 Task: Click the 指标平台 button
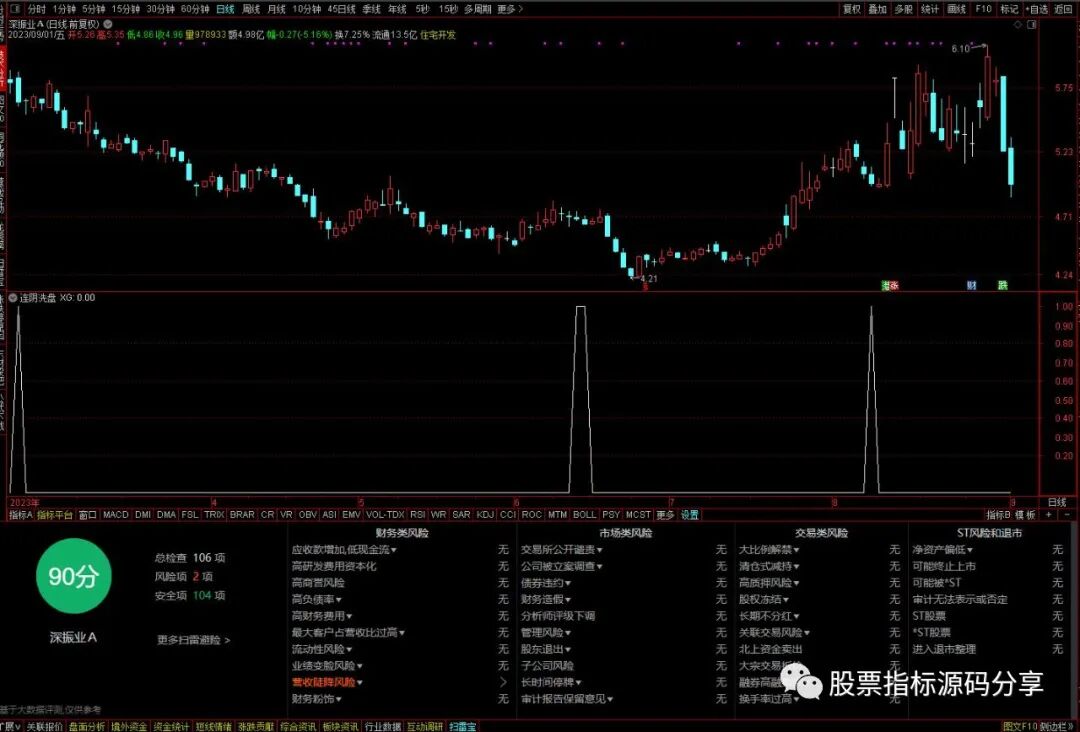(x=55, y=514)
